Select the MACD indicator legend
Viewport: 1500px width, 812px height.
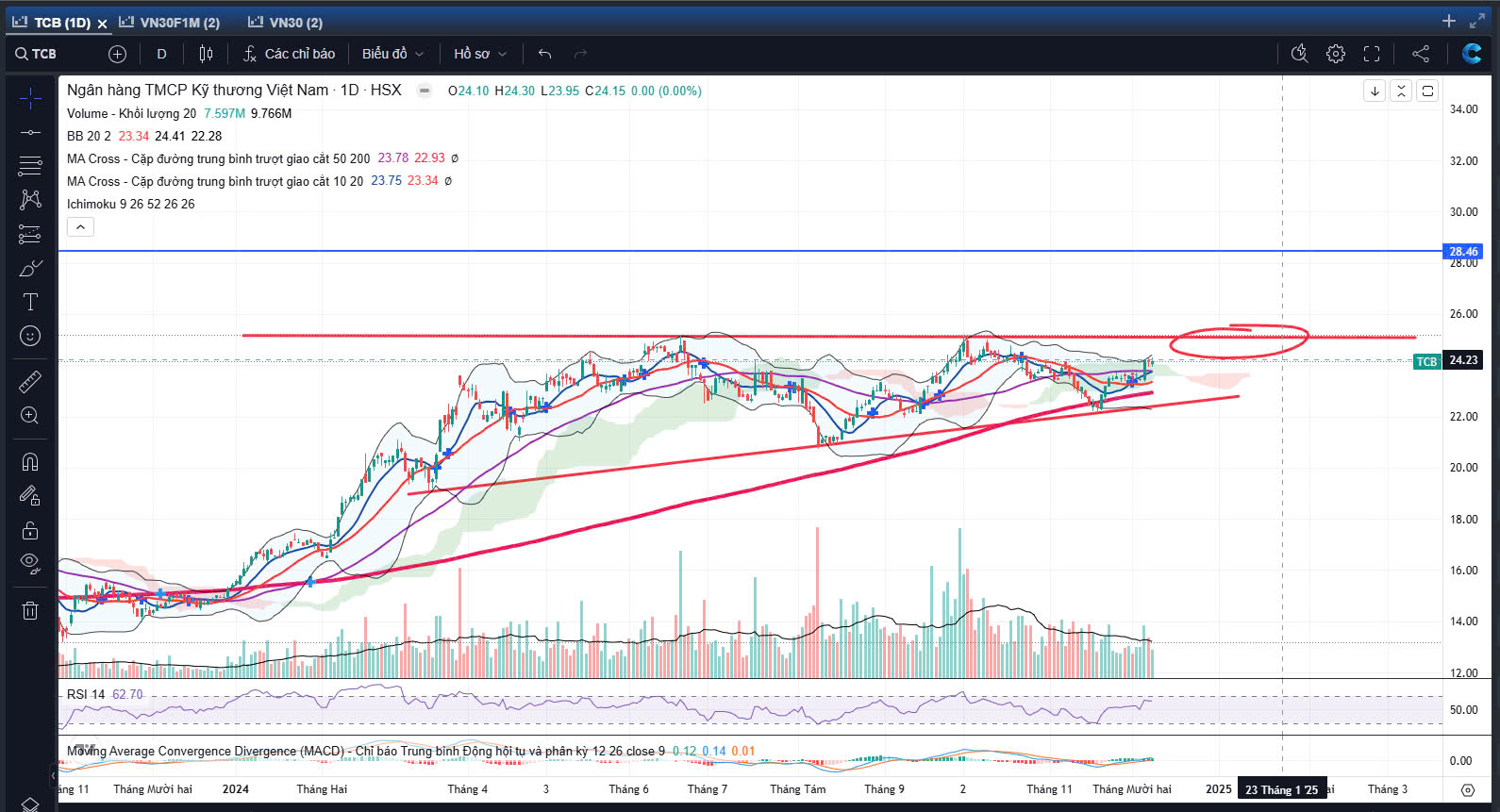pyautogui.click(x=365, y=752)
